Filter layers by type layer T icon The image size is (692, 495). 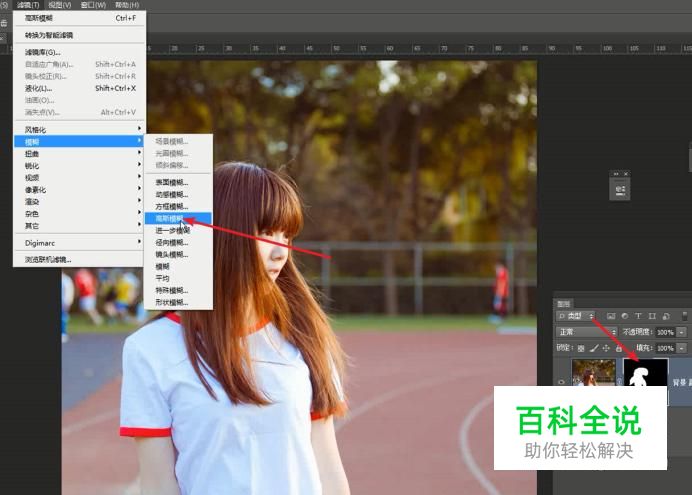pos(638,316)
